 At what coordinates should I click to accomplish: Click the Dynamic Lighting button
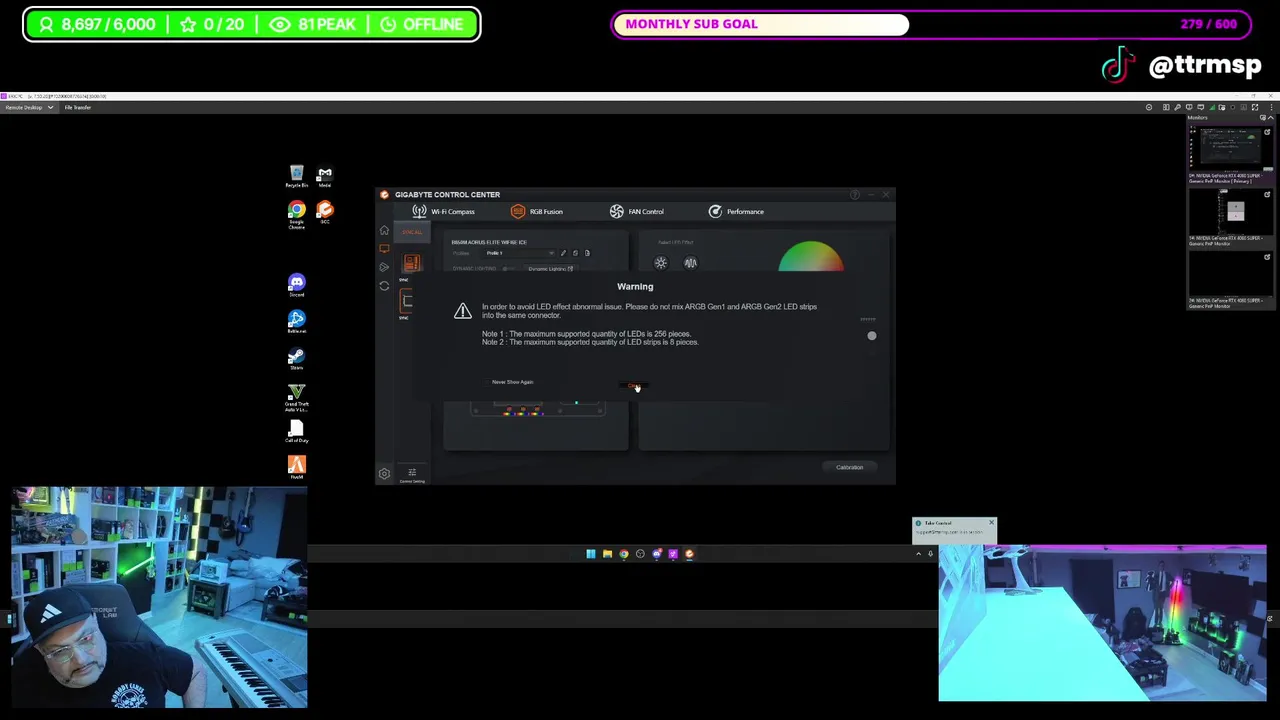(x=550, y=269)
